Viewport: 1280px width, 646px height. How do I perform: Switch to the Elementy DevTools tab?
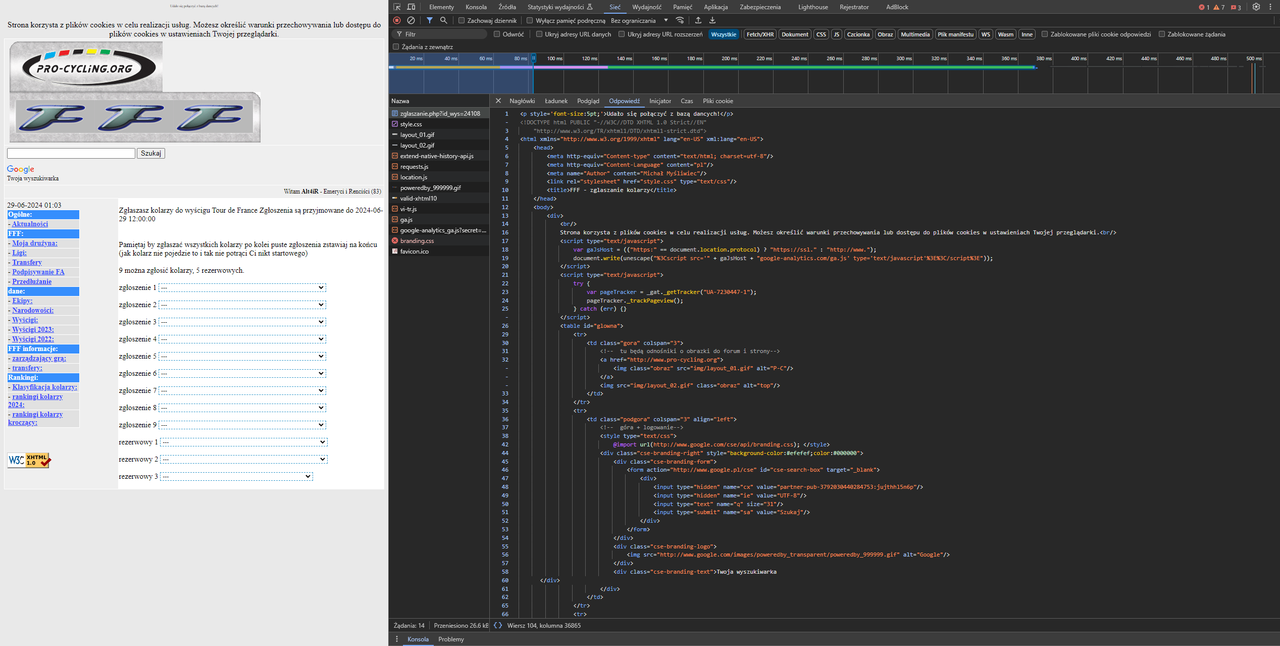pos(441,7)
